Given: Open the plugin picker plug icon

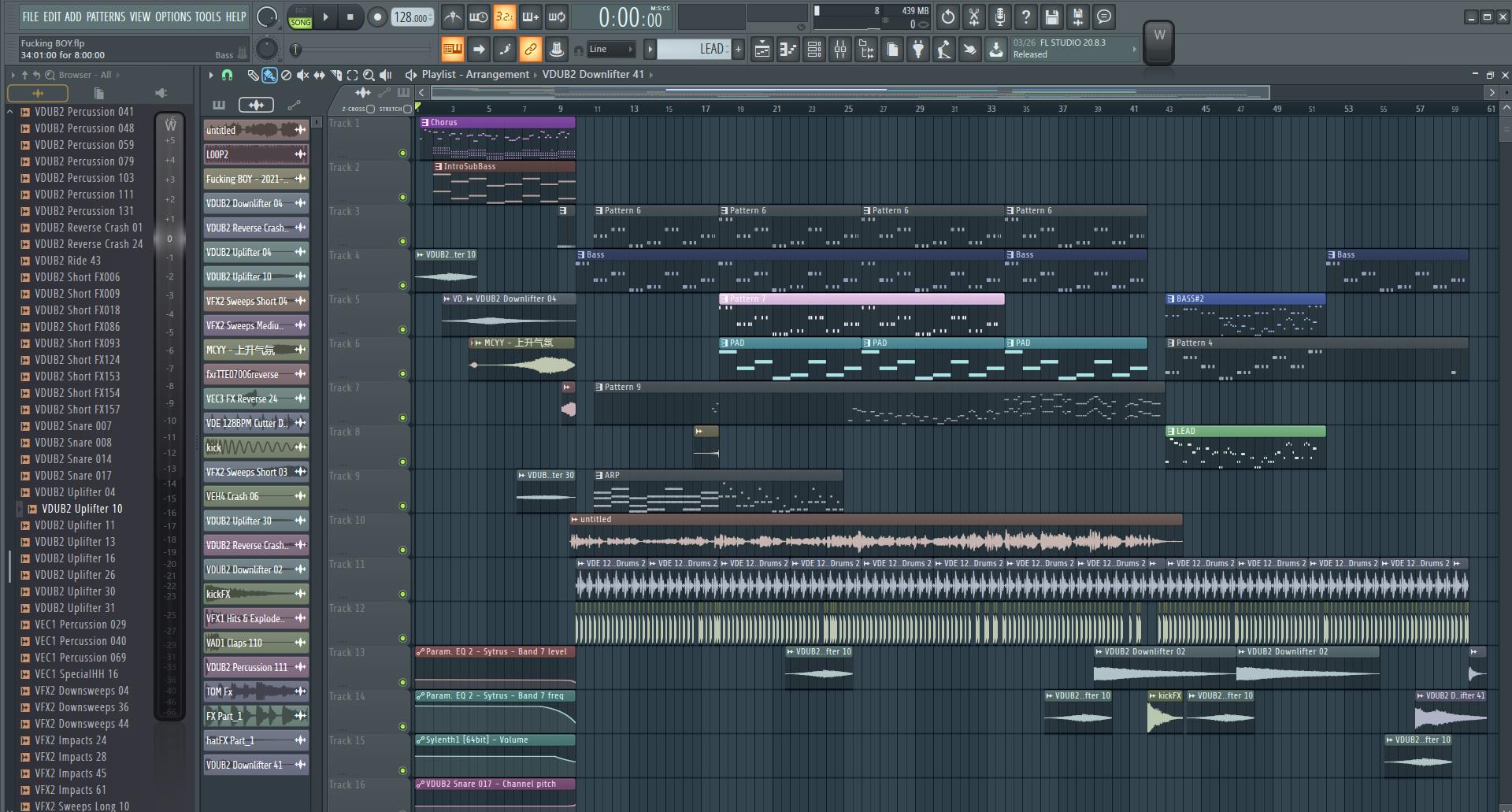Looking at the screenshot, I should tap(918, 50).
